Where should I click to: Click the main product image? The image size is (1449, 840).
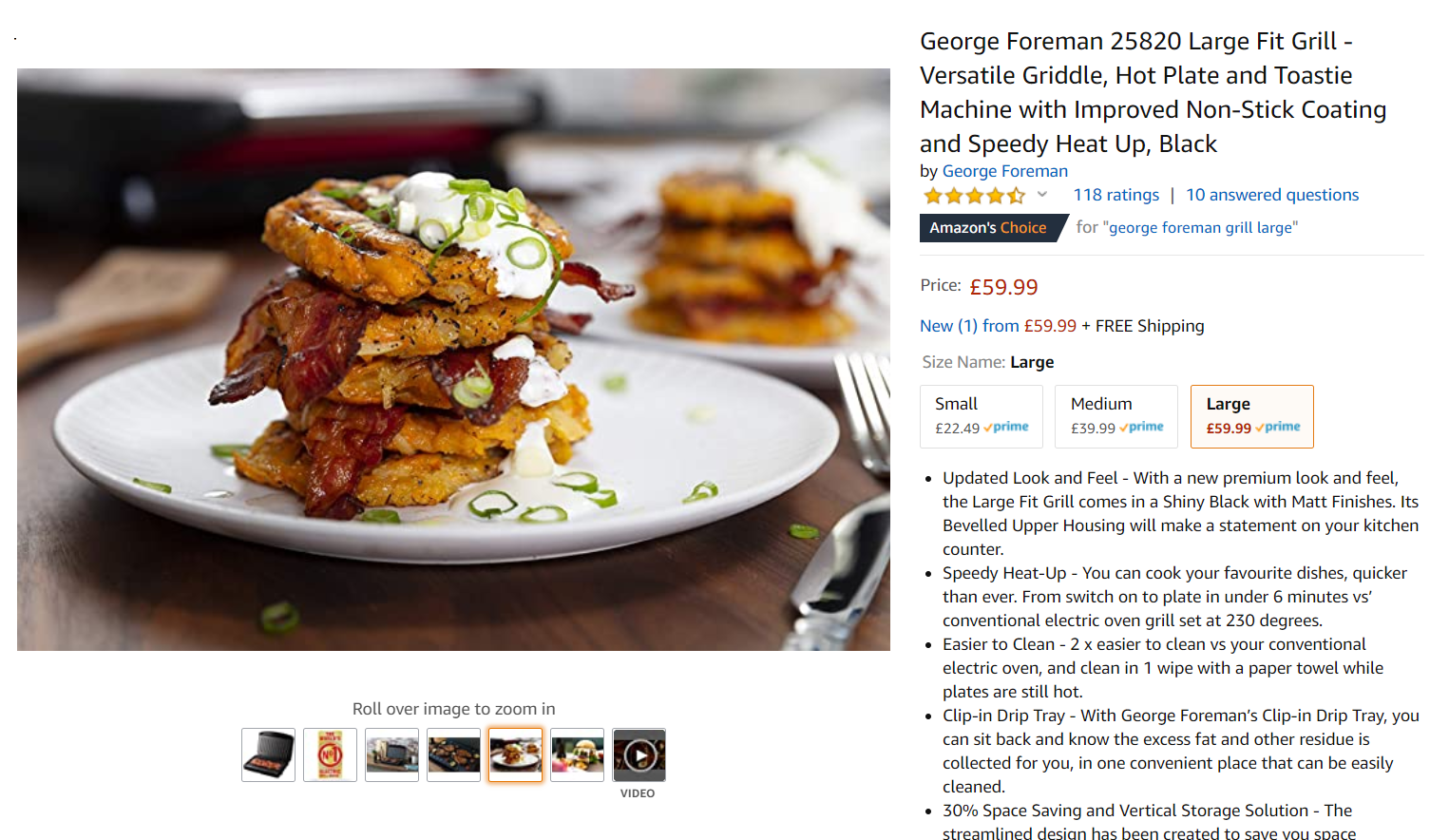point(453,359)
